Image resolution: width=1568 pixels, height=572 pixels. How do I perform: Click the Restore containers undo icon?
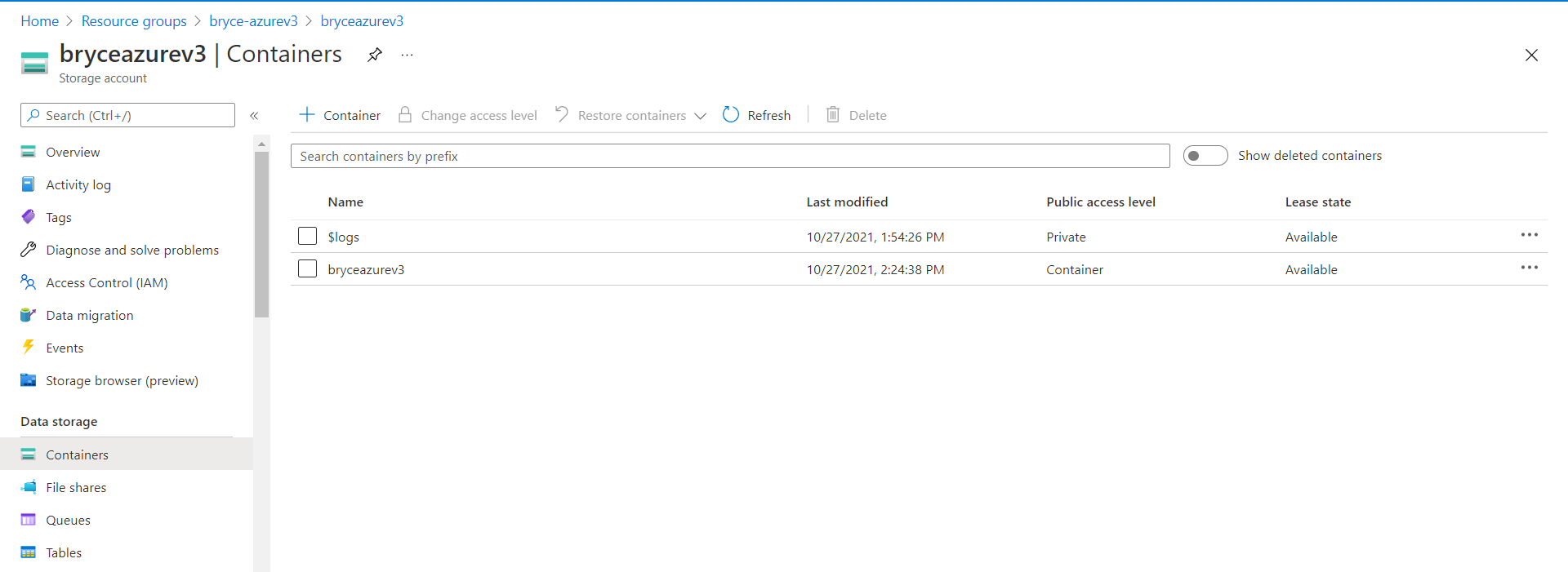[x=561, y=114]
